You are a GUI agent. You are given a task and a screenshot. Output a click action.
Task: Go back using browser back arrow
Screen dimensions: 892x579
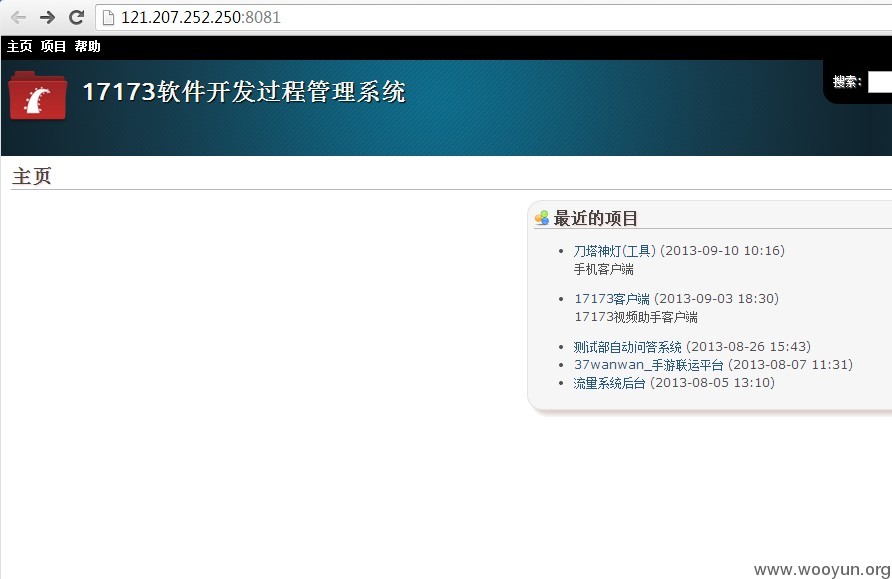(18, 18)
